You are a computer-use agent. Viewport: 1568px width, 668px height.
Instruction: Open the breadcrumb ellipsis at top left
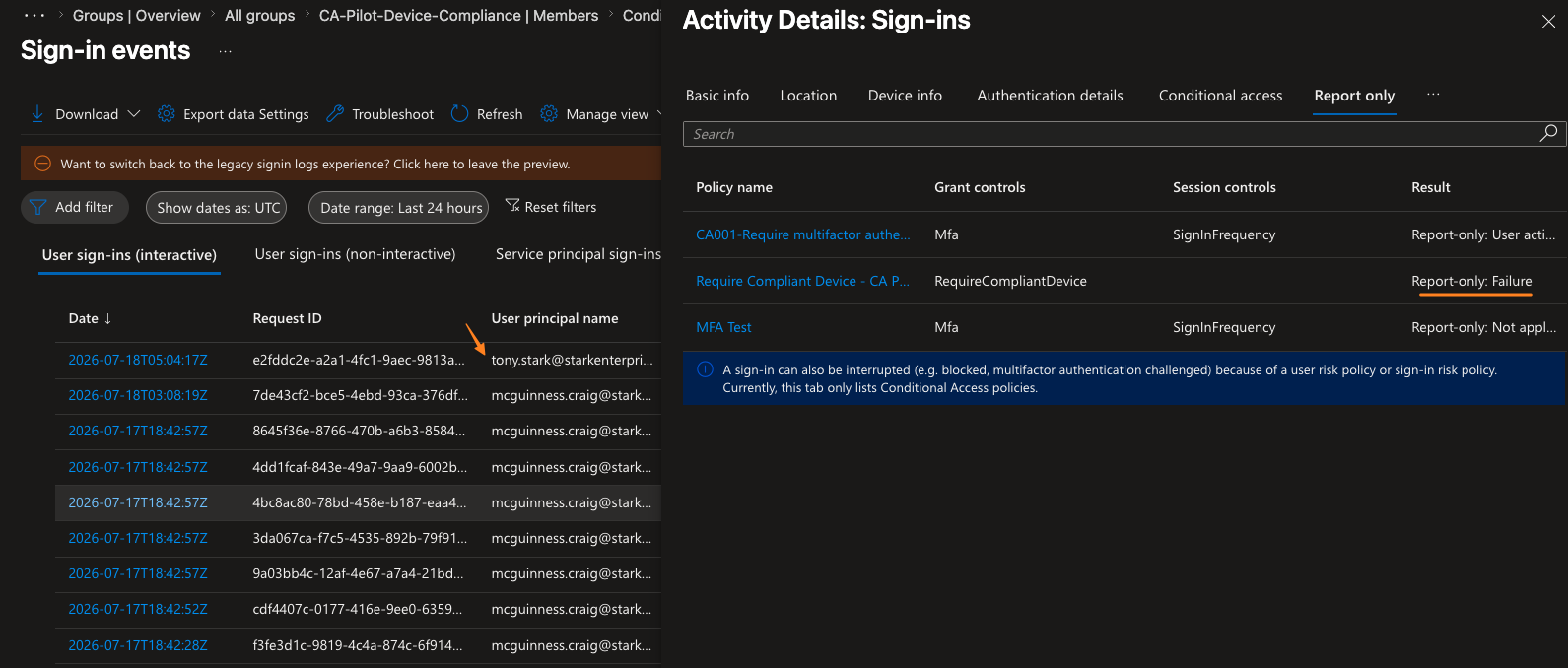click(x=34, y=16)
